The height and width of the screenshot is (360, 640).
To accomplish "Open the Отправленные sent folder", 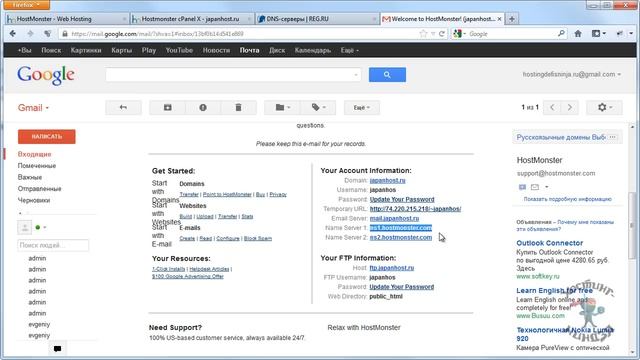I will tap(39, 189).
